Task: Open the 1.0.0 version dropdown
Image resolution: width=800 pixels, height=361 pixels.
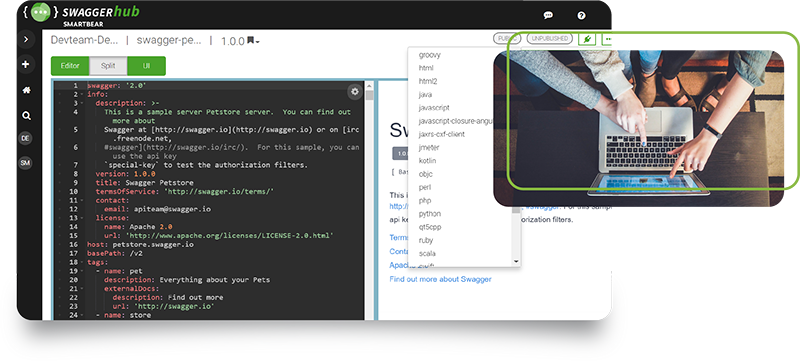Action: tap(240, 41)
